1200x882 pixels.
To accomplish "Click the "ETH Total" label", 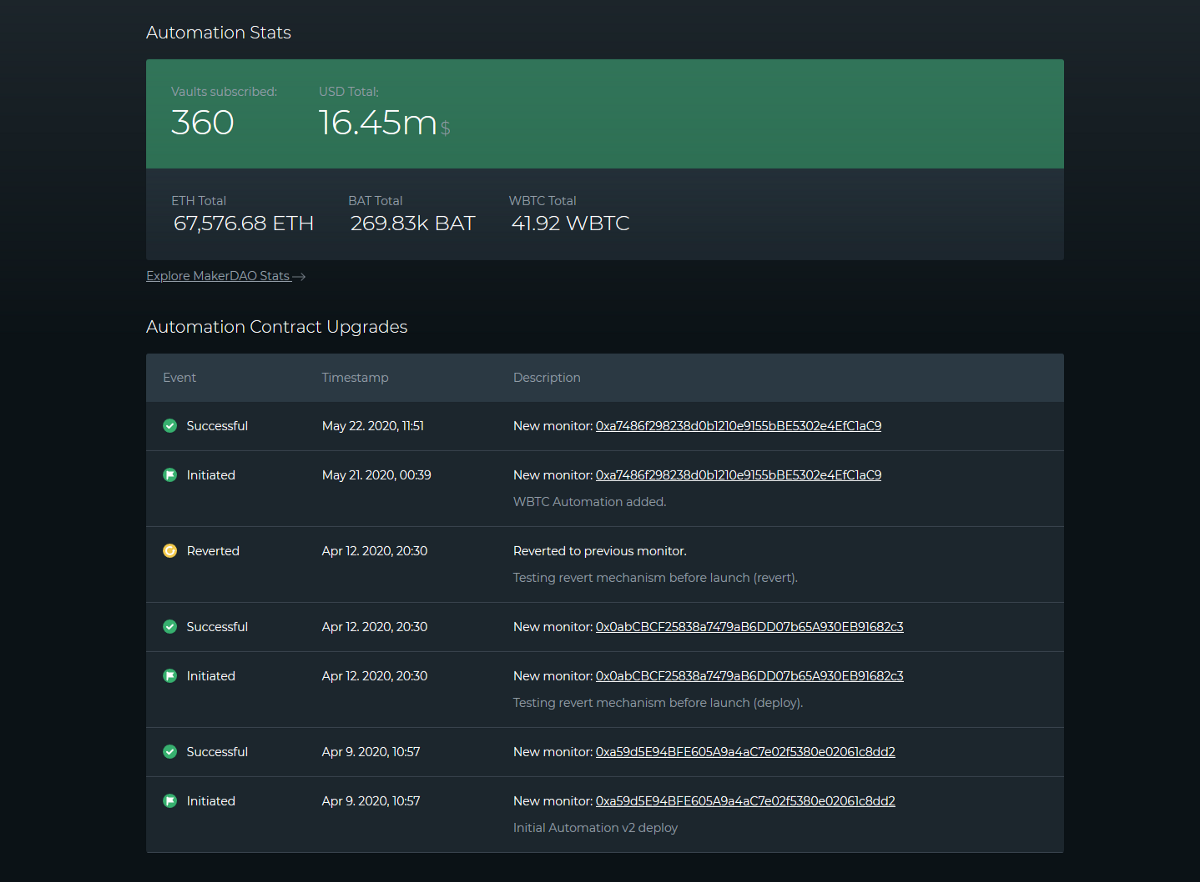I will [199, 201].
